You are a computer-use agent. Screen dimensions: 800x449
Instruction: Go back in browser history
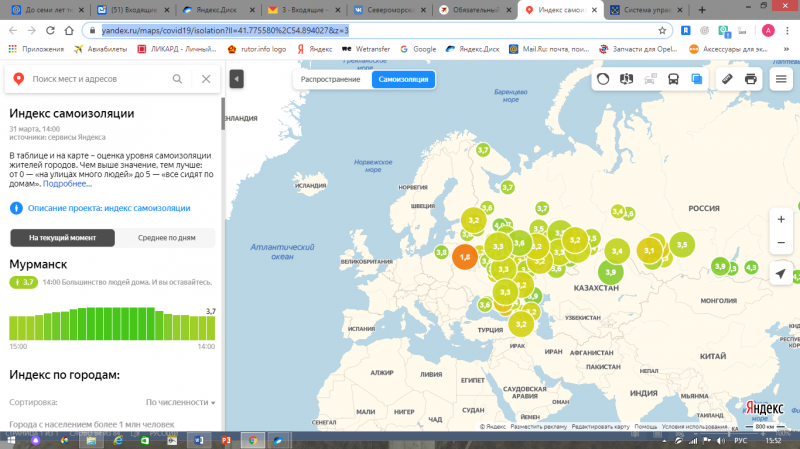[13, 31]
